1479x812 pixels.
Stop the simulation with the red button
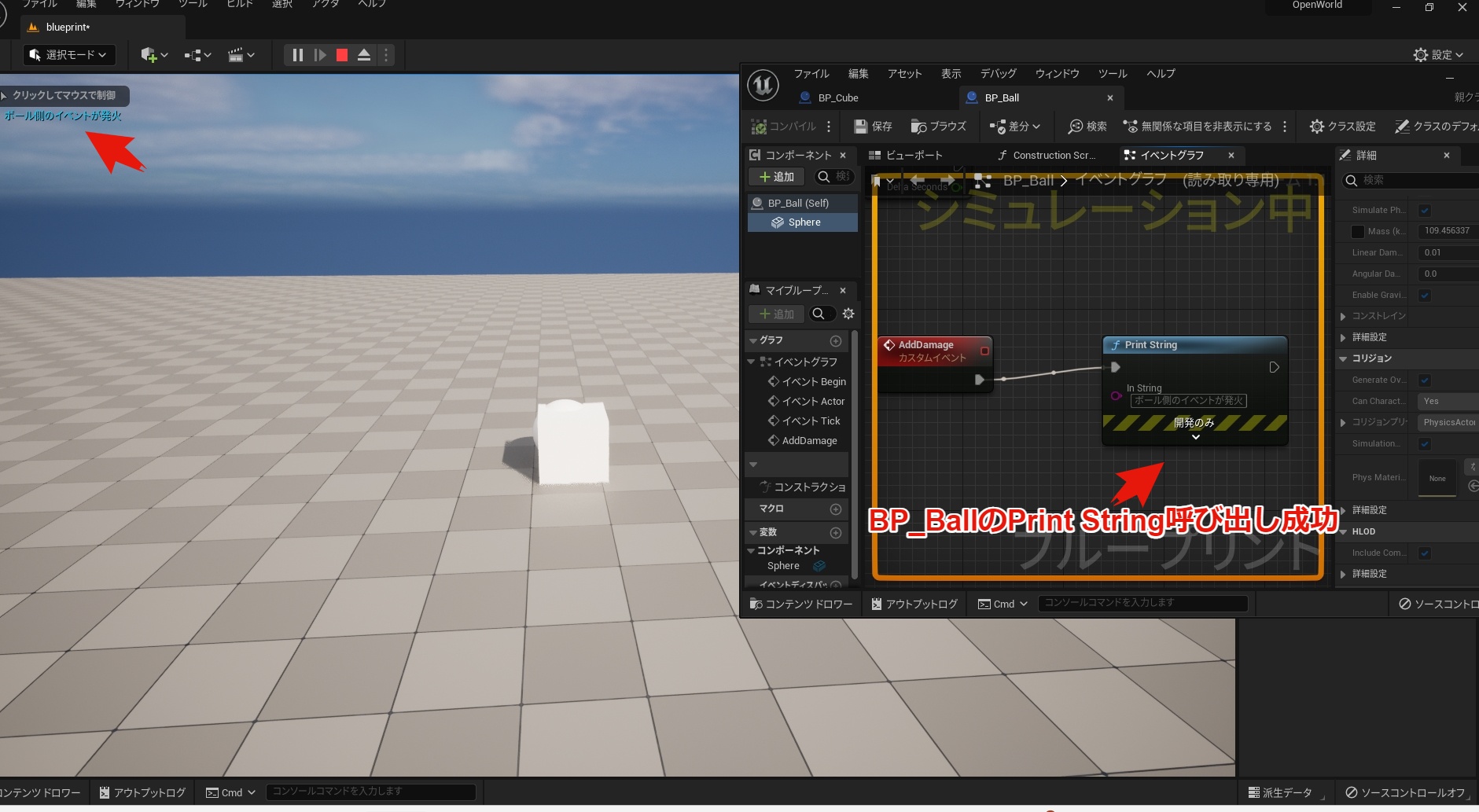click(x=342, y=55)
